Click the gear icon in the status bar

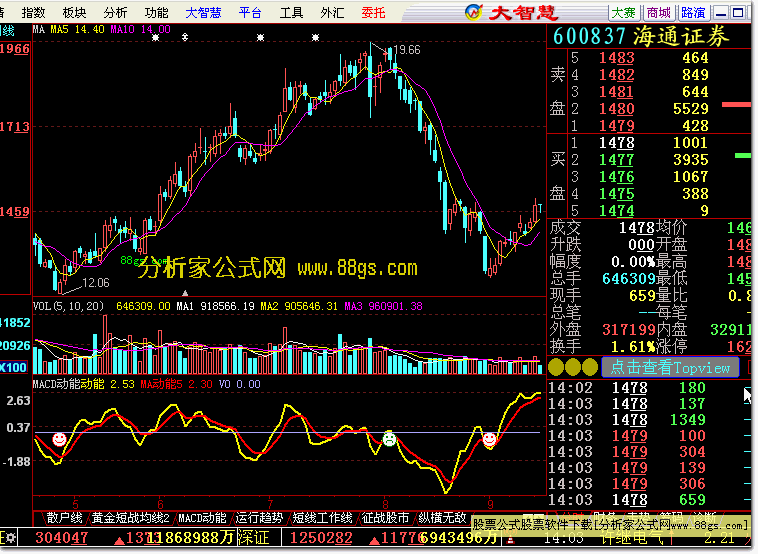pyautogui.click(x=10, y=538)
